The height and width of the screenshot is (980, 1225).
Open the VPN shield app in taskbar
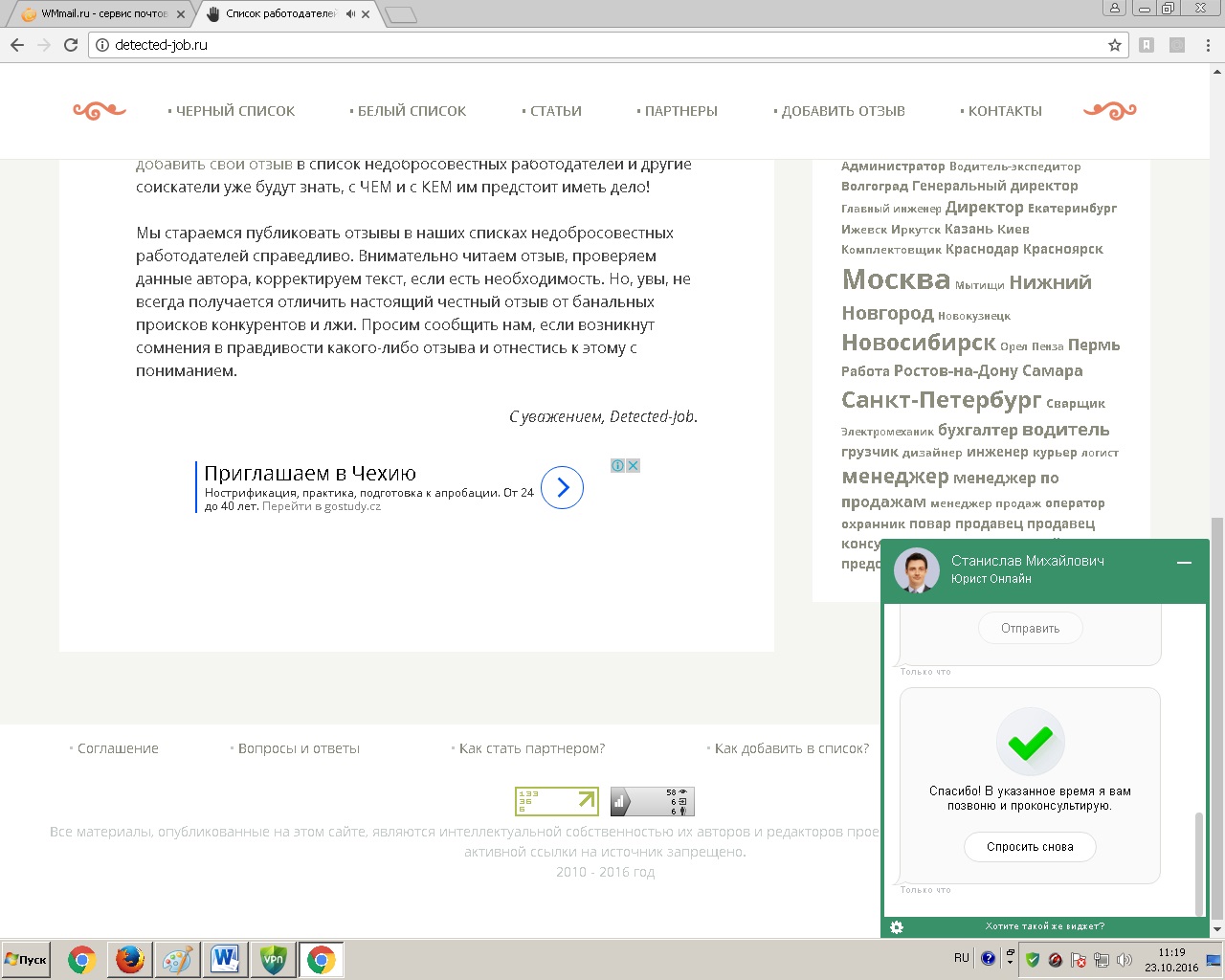[273, 959]
